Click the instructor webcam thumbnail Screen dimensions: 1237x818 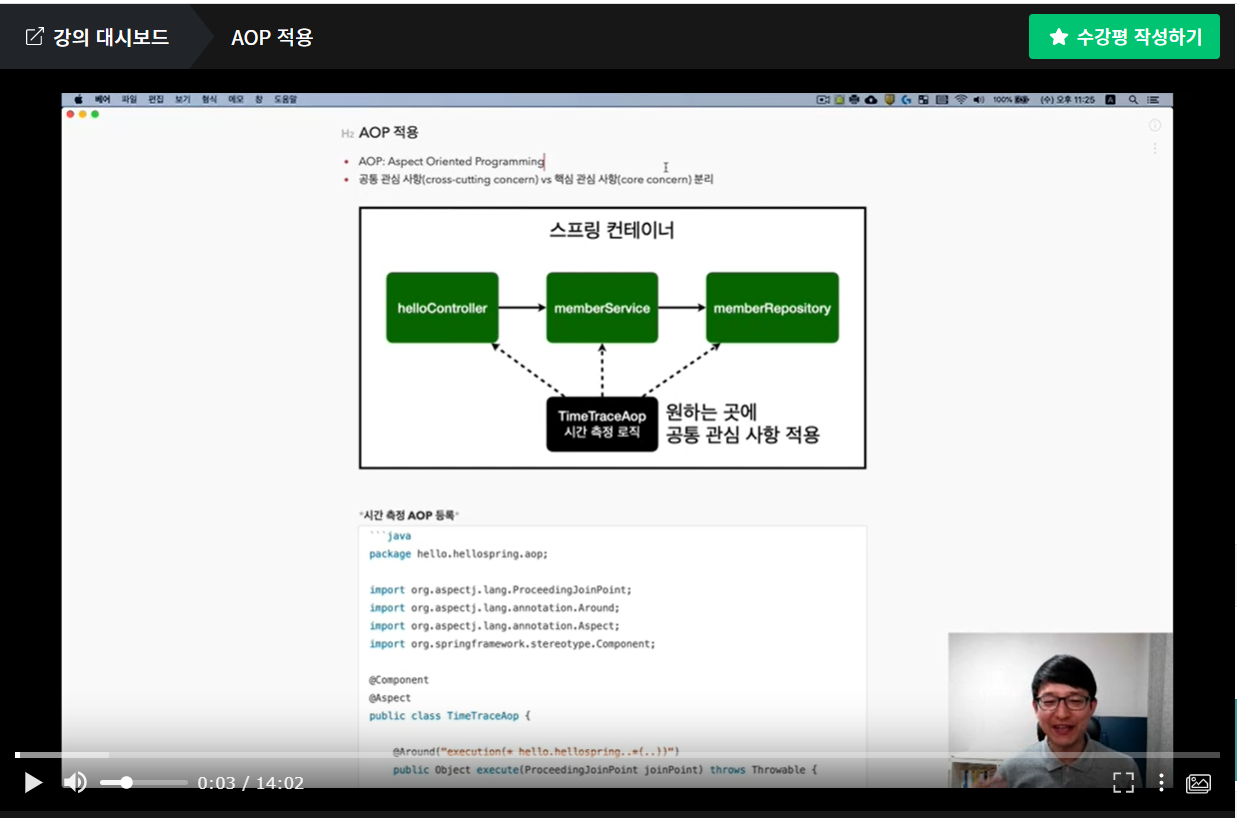(1060, 710)
